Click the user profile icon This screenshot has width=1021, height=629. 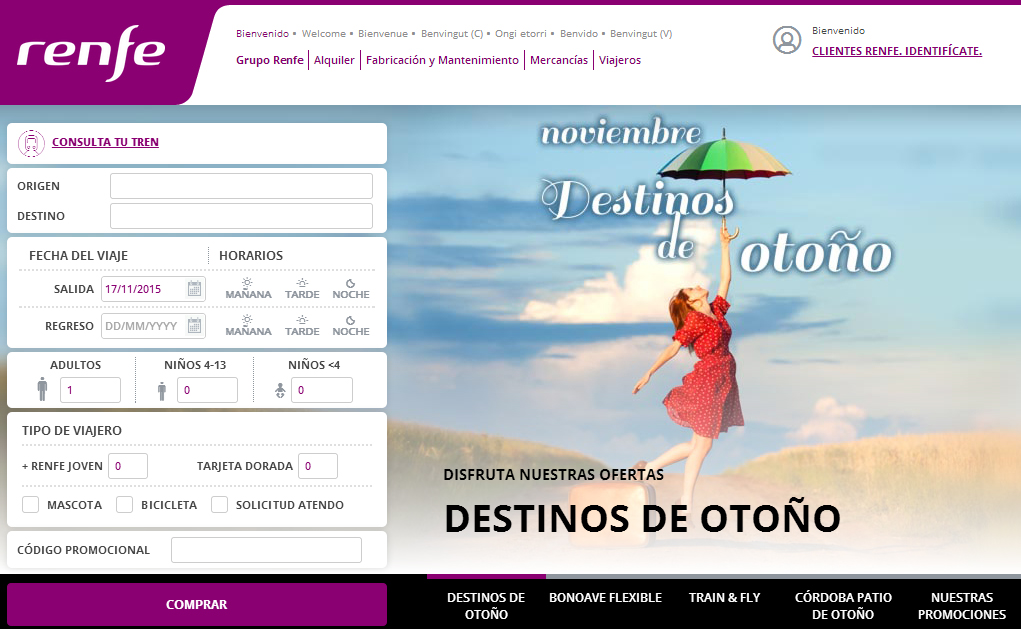(787, 40)
